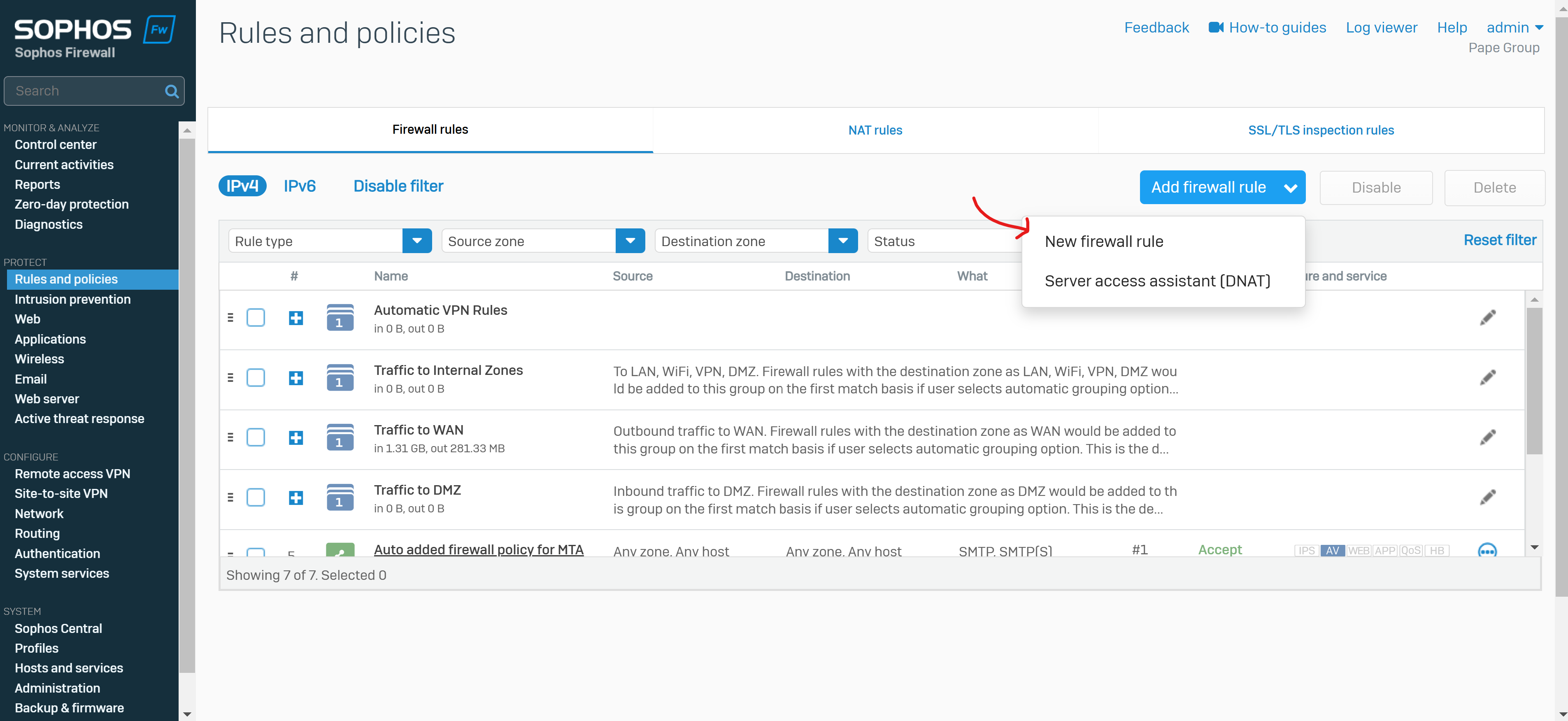Toggle the IPv4 filter pill
Viewport: 1568px width, 721px height.
point(242,186)
